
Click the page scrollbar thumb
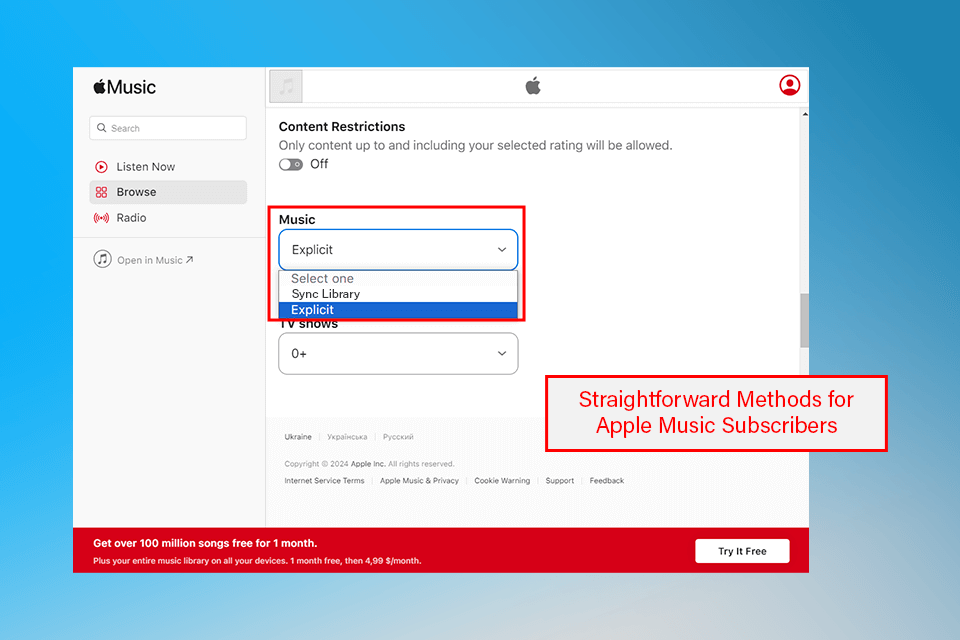804,320
